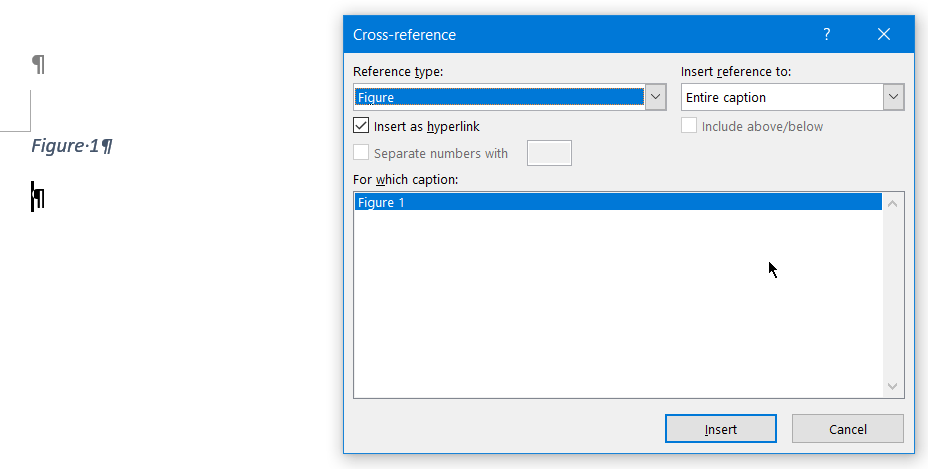Click the Figure reference type field
Image resolution: width=928 pixels, height=469 pixels.
499,97
